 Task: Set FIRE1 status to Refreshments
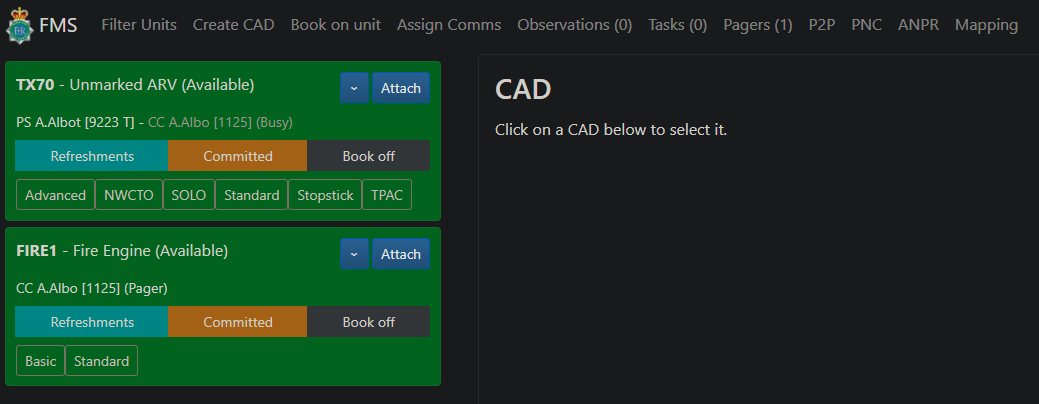pos(92,322)
